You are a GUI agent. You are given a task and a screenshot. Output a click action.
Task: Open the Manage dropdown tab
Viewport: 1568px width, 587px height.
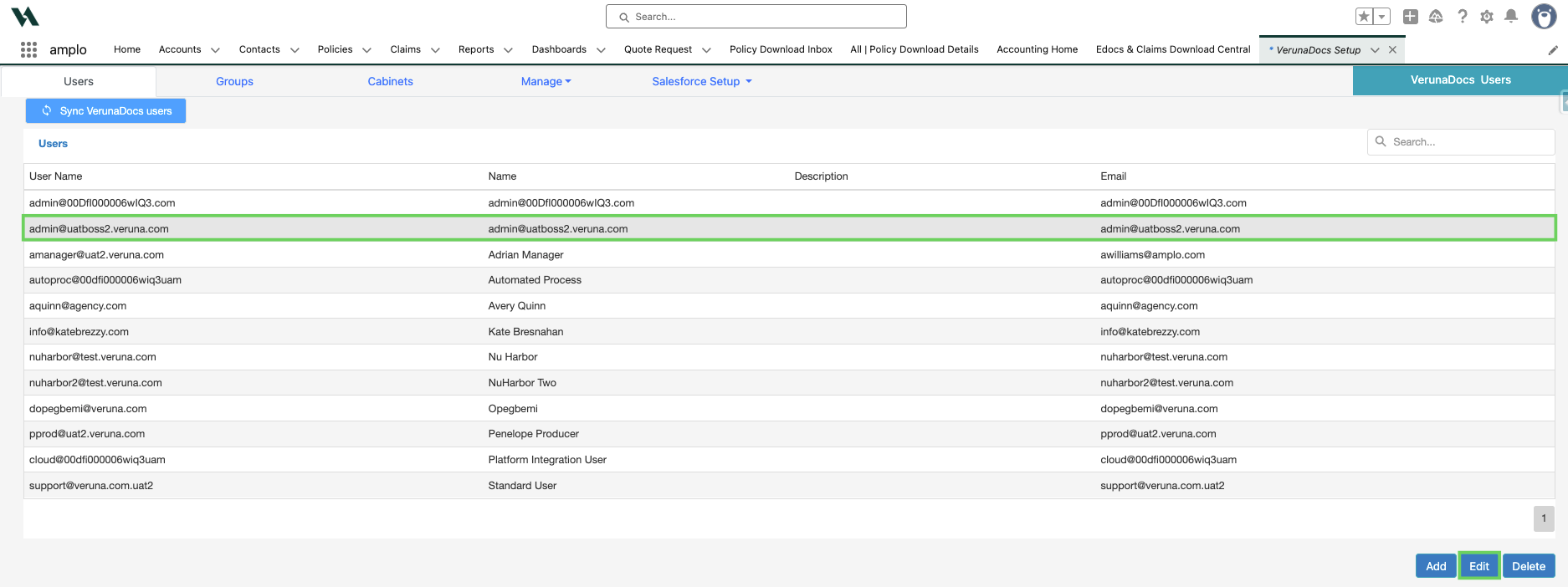click(x=546, y=81)
